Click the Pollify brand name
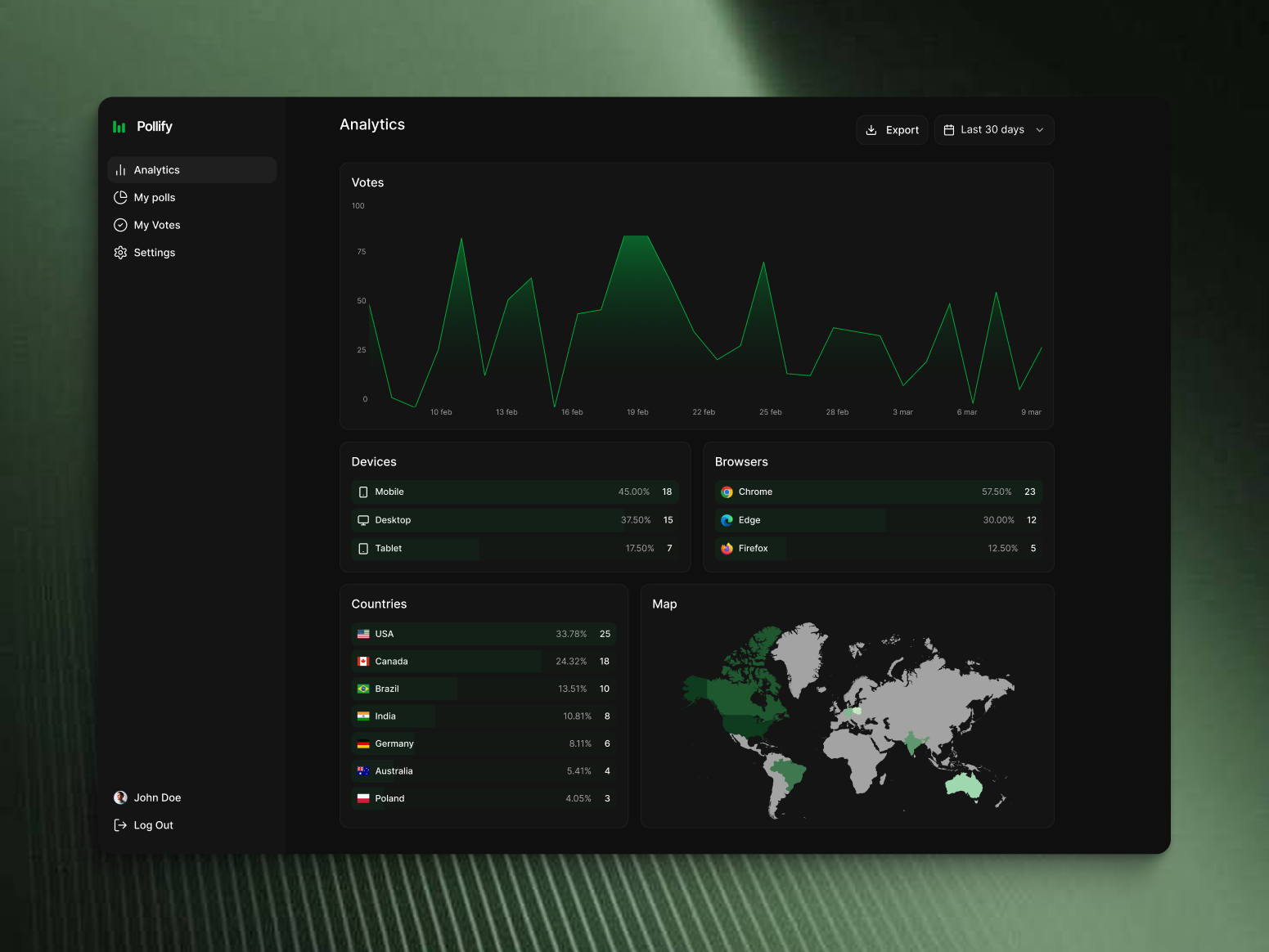Image resolution: width=1269 pixels, height=952 pixels. [155, 127]
